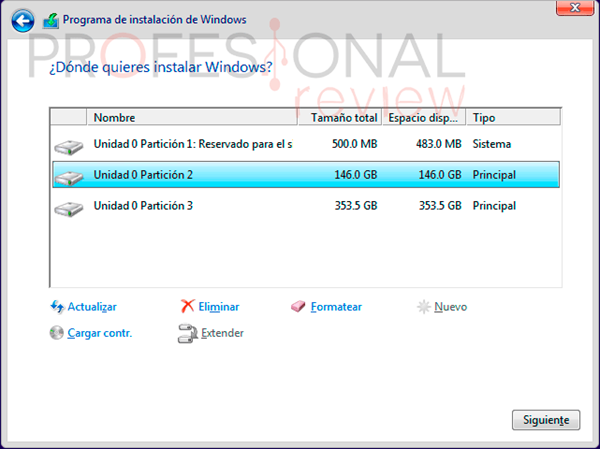The height and width of the screenshot is (449, 600).
Task: Click the Sistema type cell
Action: (492, 144)
